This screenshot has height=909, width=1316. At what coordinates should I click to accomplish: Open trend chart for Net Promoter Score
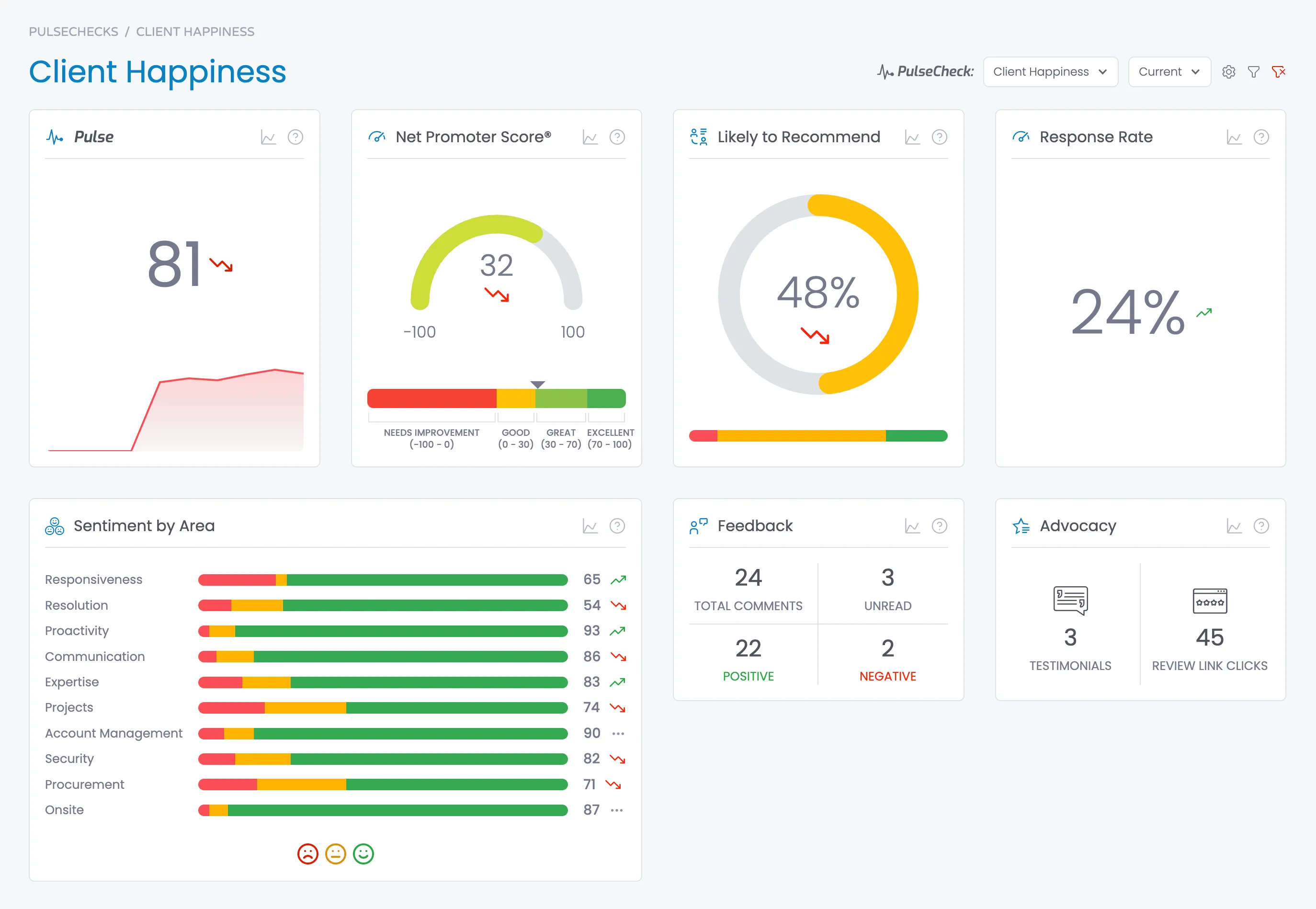[590, 137]
